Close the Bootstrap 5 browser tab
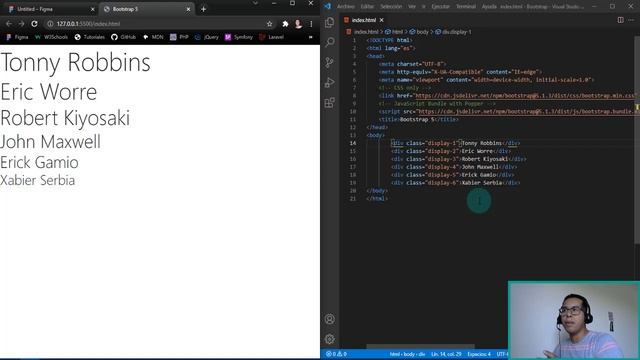 [x=188, y=9]
